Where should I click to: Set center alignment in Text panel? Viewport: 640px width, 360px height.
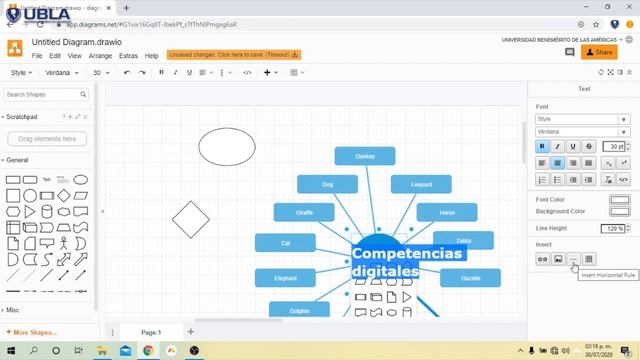click(x=558, y=163)
